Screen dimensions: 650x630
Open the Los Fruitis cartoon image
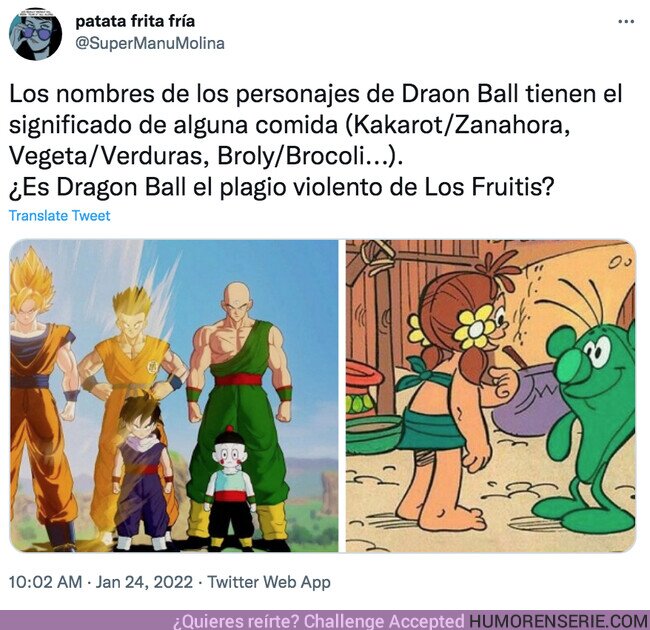[x=491, y=395]
